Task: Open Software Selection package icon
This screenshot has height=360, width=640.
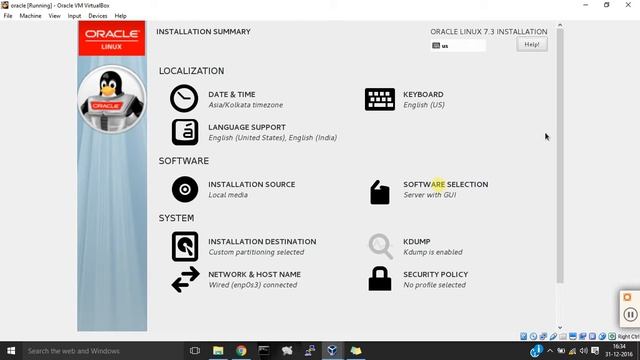Action: (380, 192)
